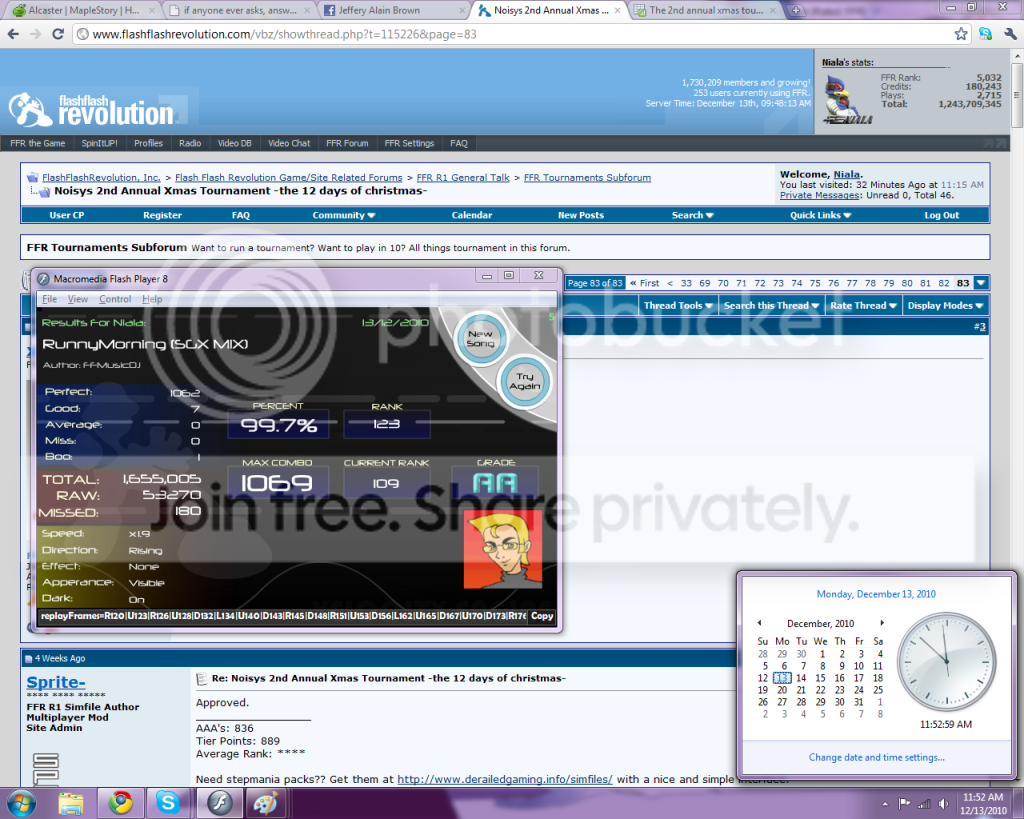Click the browser back arrow

coord(13,33)
